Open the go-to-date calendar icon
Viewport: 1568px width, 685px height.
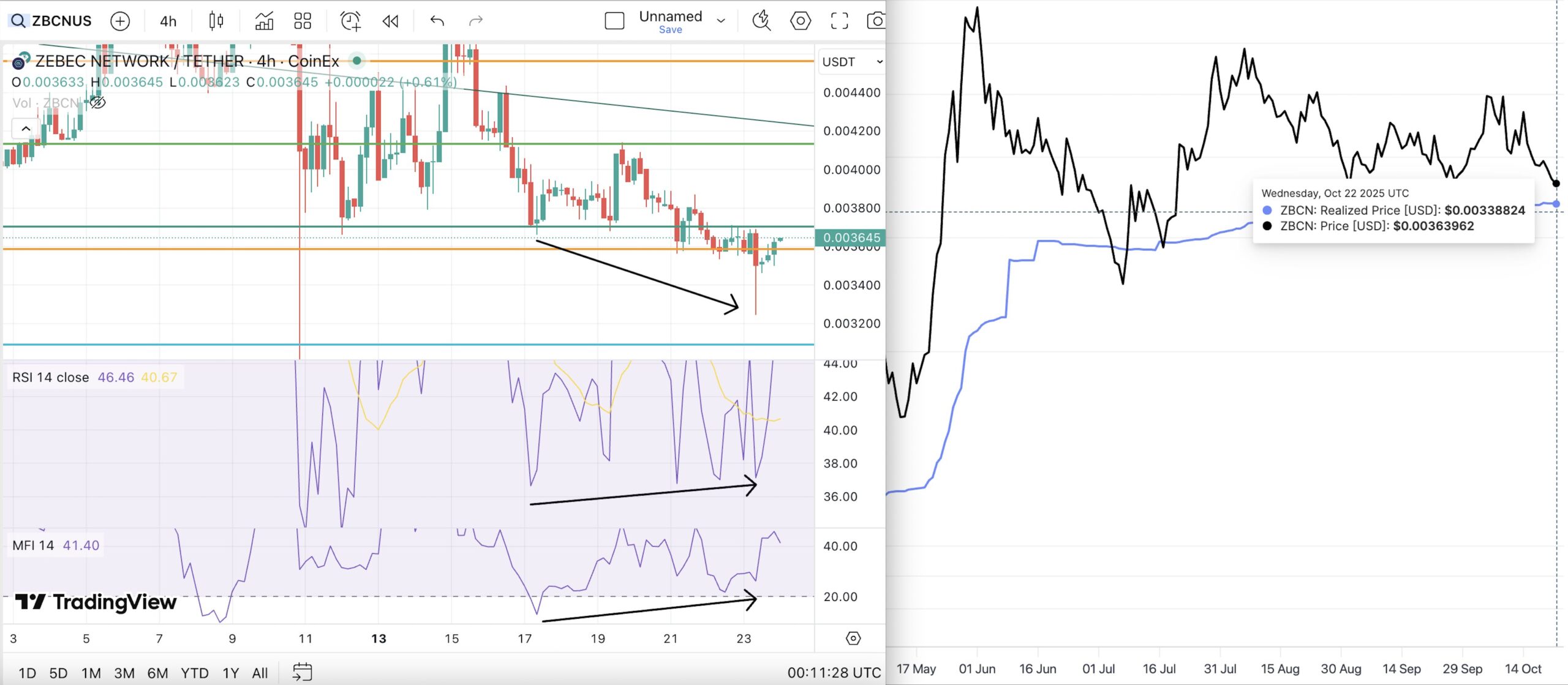(x=304, y=671)
